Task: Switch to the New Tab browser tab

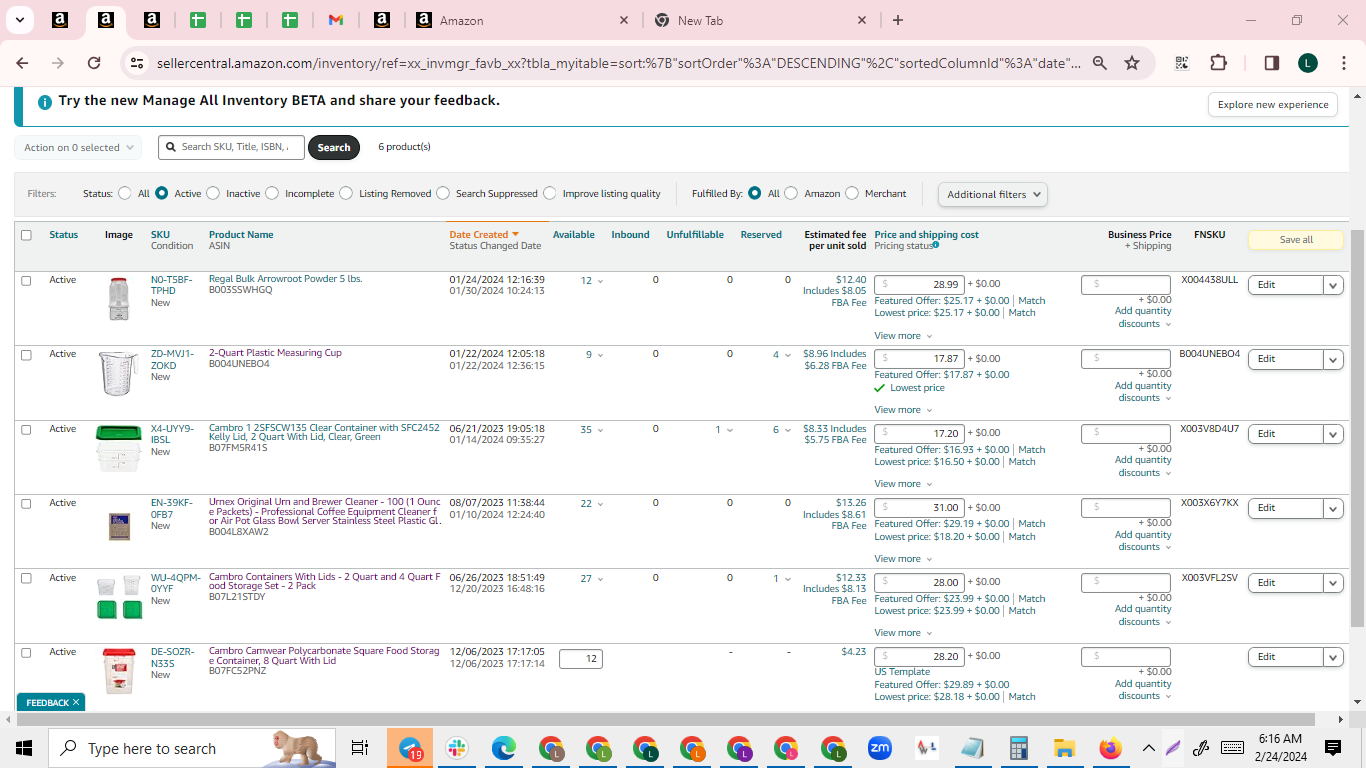Action: coord(760,20)
